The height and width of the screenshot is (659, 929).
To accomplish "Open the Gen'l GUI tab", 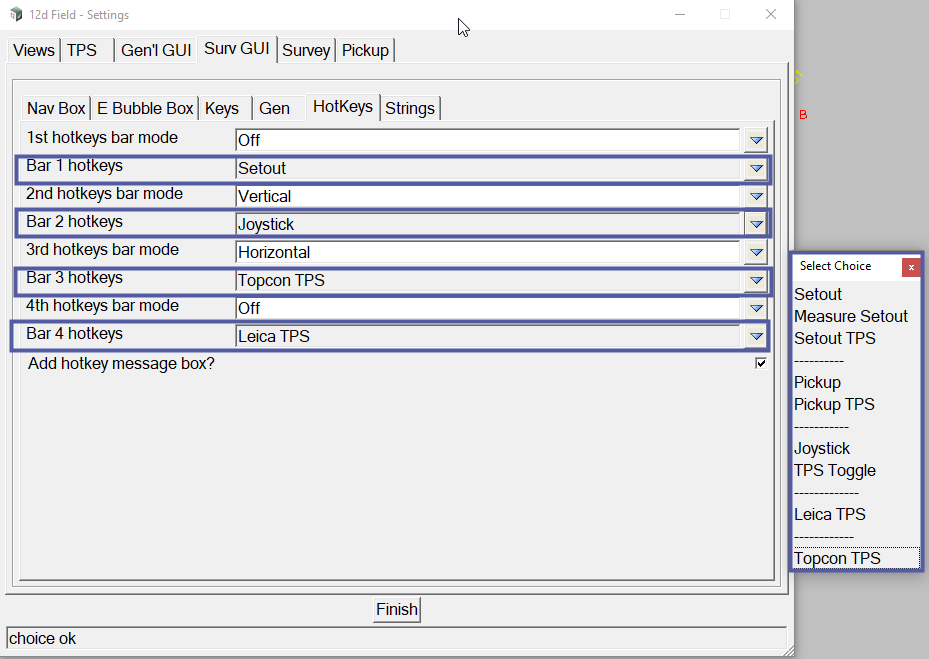I will (156, 50).
